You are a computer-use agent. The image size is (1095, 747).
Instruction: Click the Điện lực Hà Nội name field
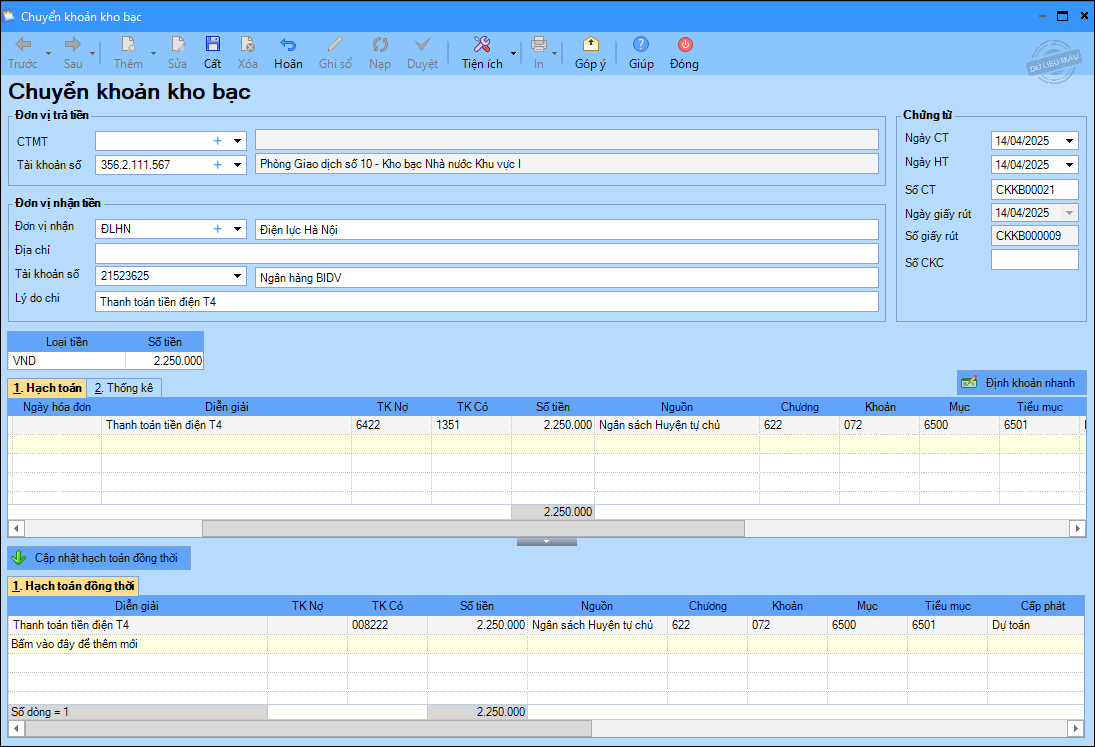pyautogui.click(x=566, y=230)
